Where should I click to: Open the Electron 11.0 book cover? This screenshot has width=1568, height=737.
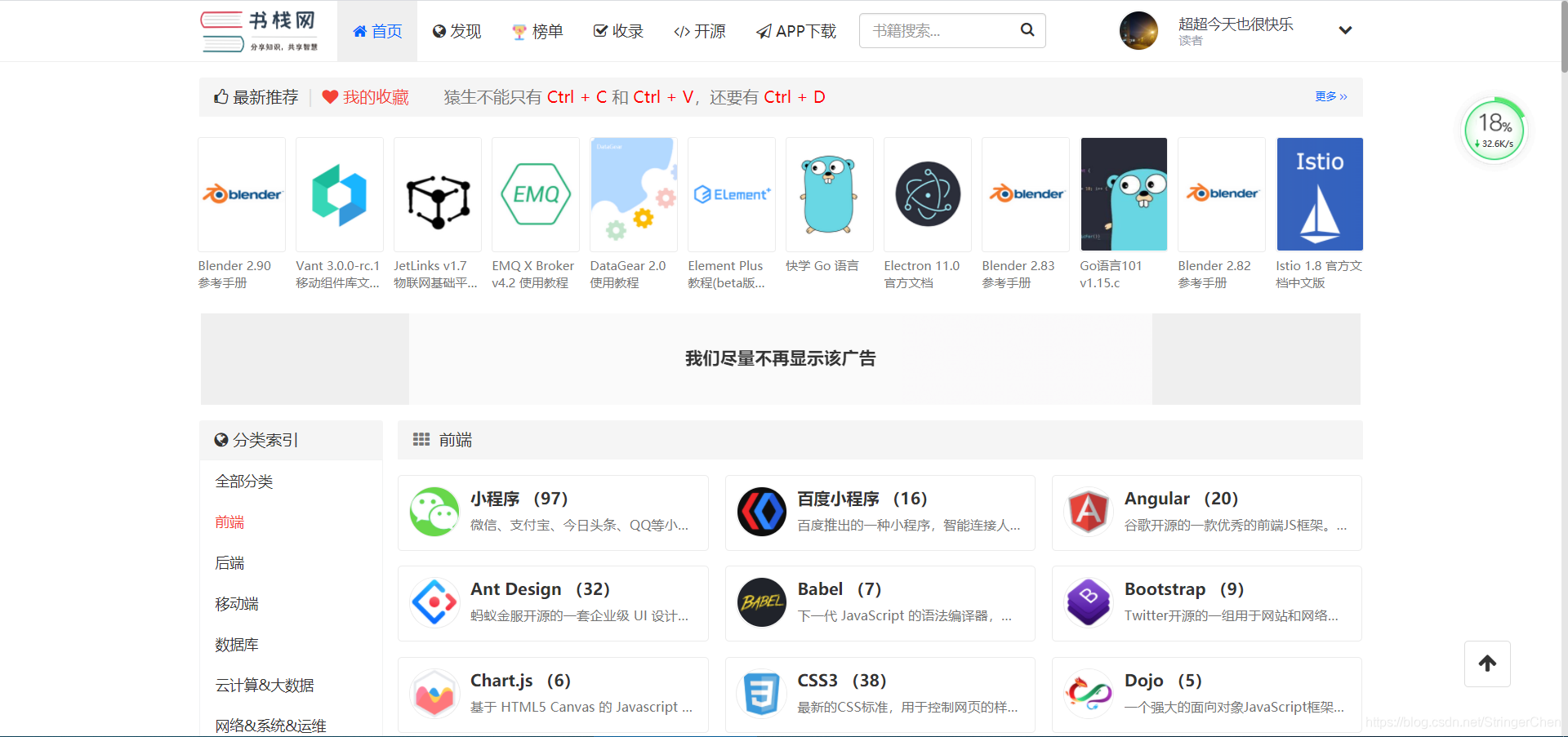pyautogui.click(x=928, y=194)
